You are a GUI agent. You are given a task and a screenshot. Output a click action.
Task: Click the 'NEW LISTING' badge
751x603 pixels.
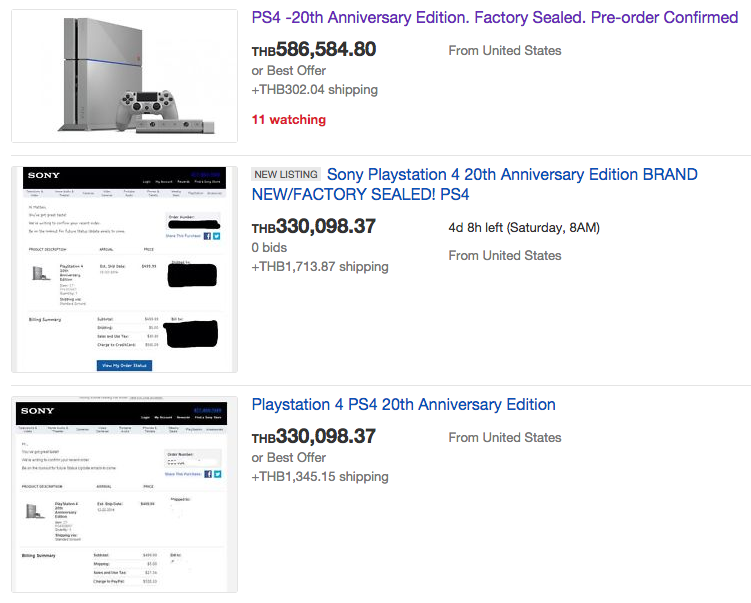coord(286,174)
